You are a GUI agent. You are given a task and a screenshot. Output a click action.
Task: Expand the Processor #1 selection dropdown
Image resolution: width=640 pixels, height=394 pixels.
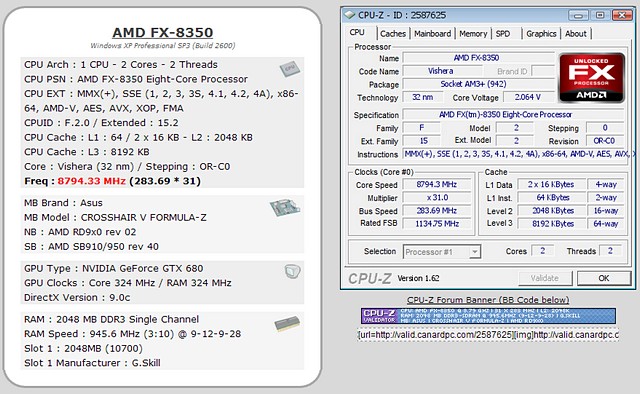(474, 252)
